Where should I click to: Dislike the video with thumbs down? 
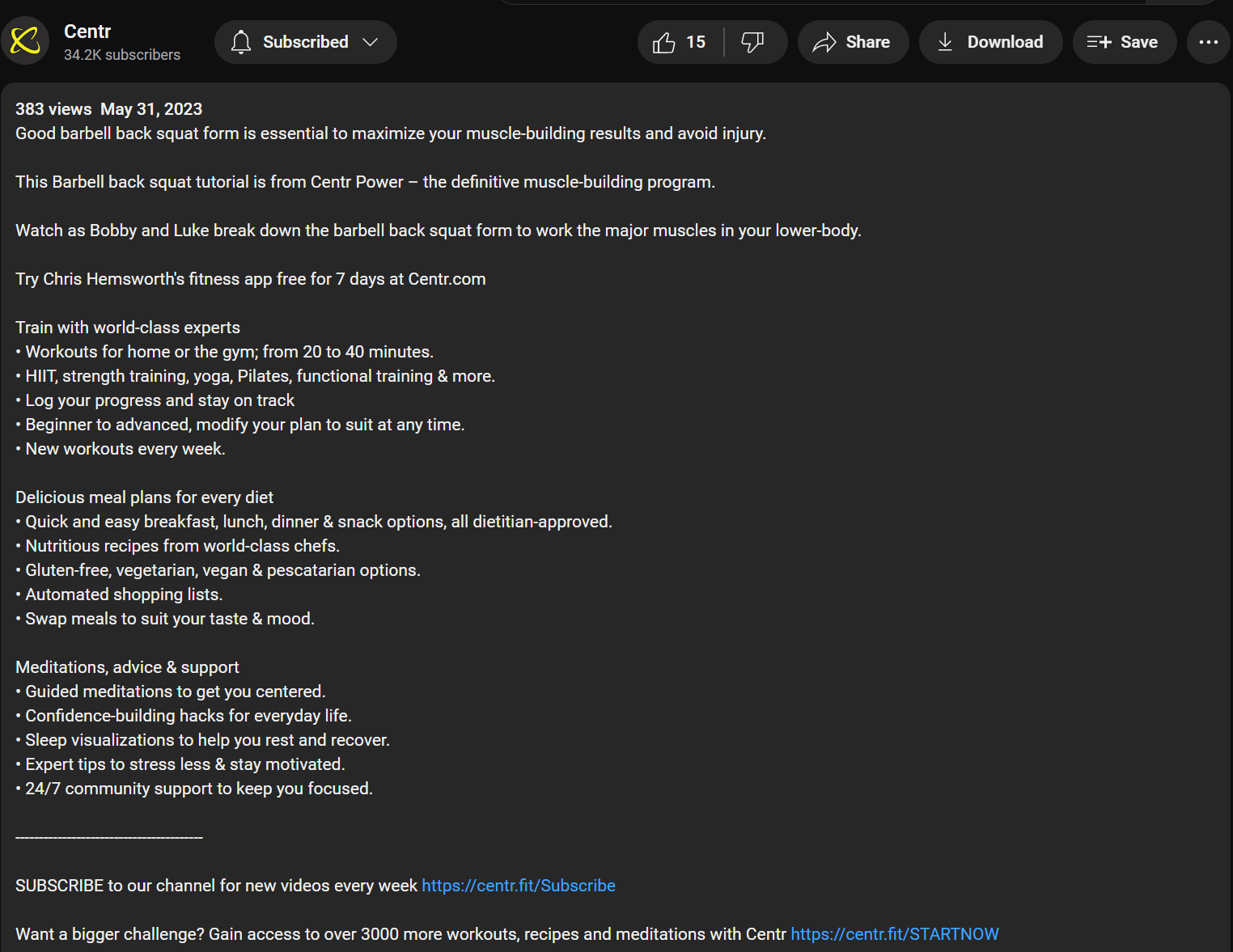pos(753,42)
